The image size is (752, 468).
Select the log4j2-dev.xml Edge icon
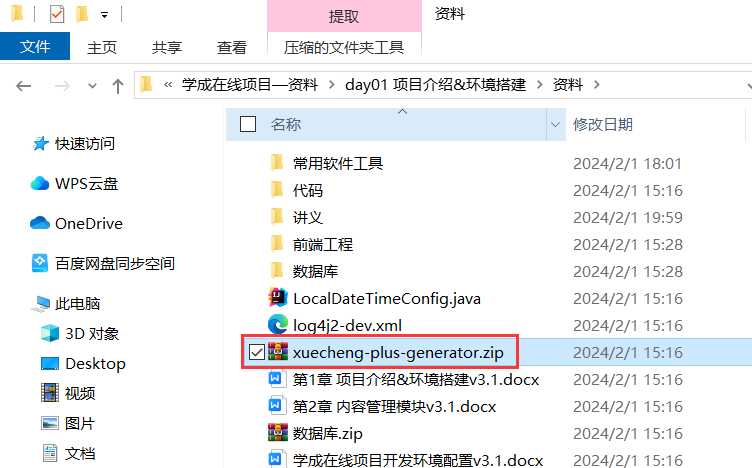277,325
